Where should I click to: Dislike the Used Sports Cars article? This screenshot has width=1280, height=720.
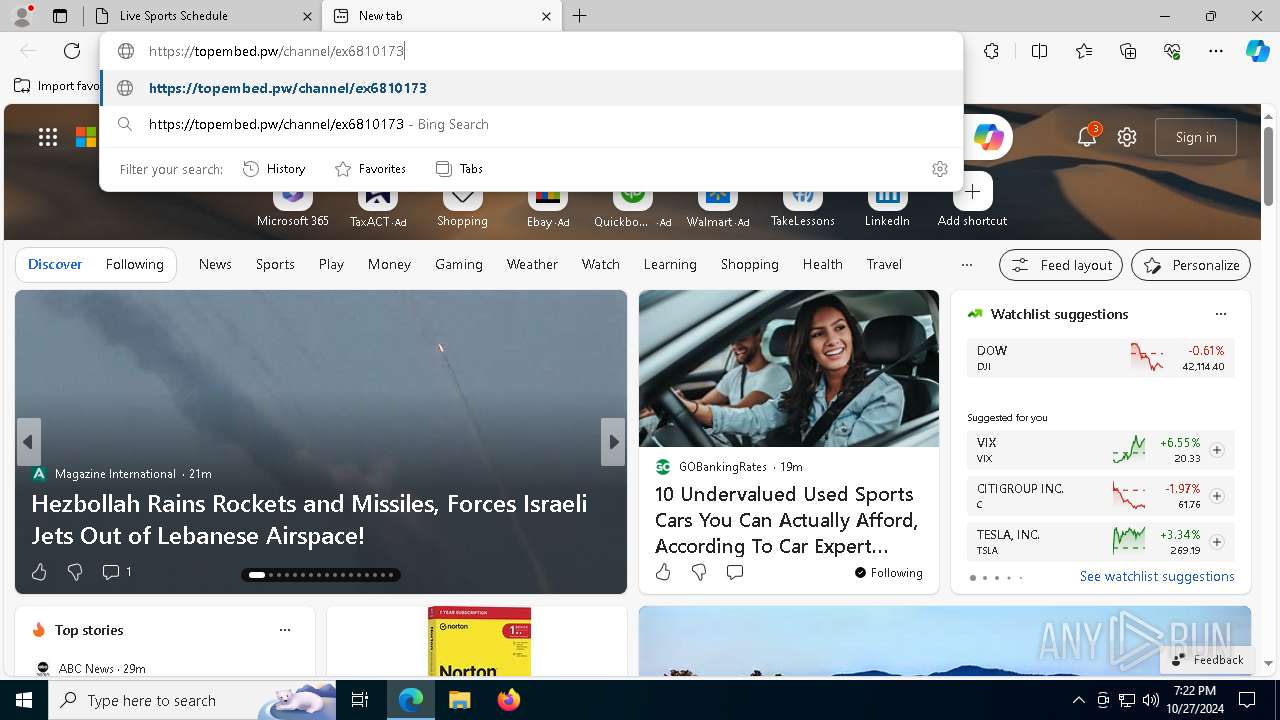[699, 572]
